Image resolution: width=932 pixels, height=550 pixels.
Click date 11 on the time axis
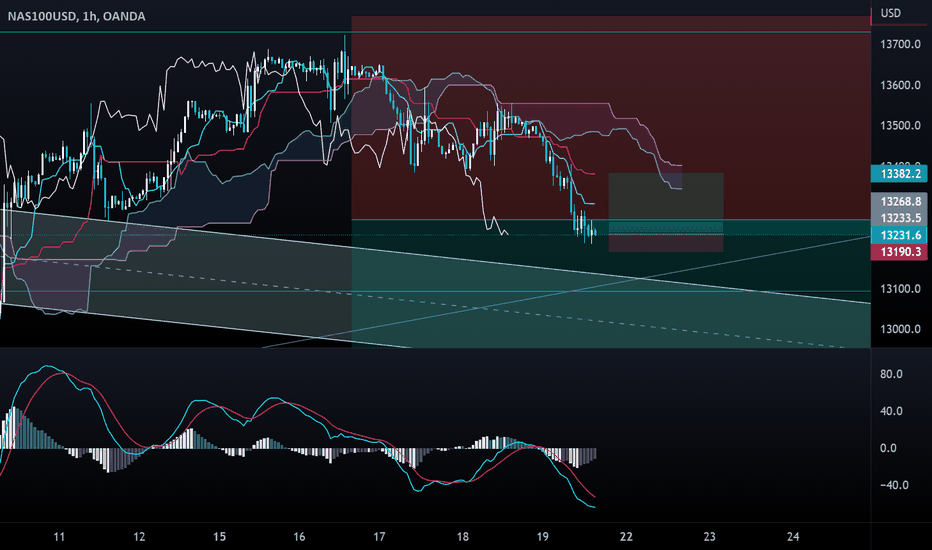point(59,537)
